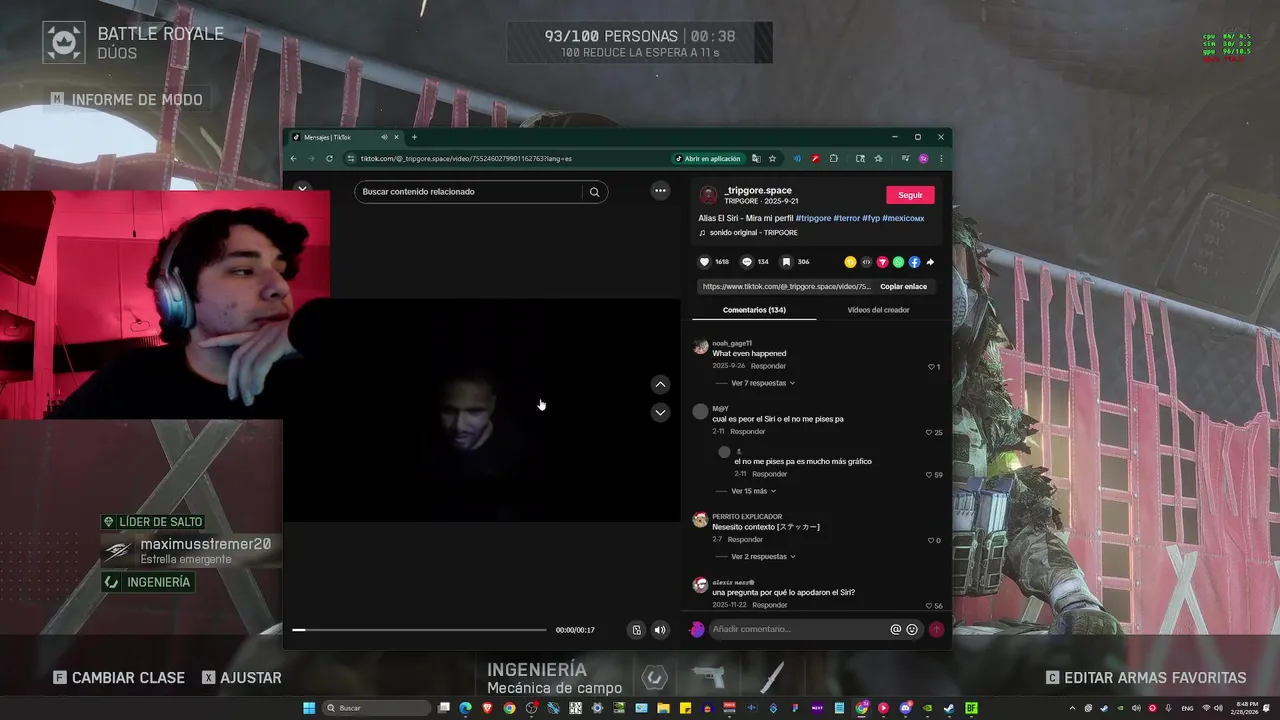Click the Windows taskbar Buscar search box
Viewport: 1280px width, 720px height.
tap(376, 708)
